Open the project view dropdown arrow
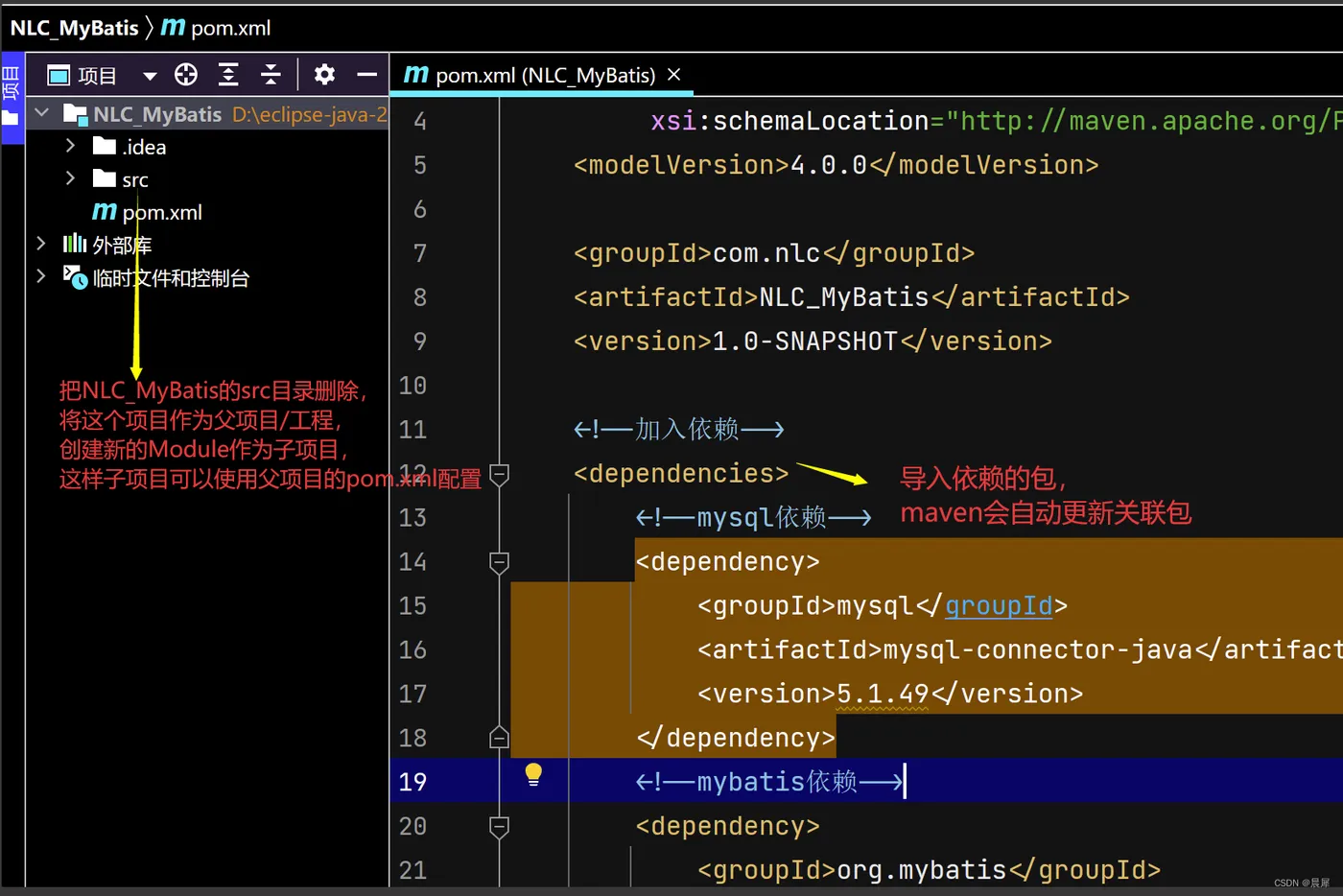The image size is (1343, 896). [x=149, y=76]
